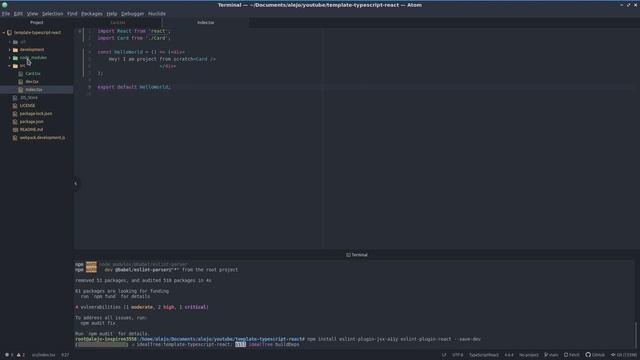Expand the development folder arrow
640x360 pixels.
(10, 50)
